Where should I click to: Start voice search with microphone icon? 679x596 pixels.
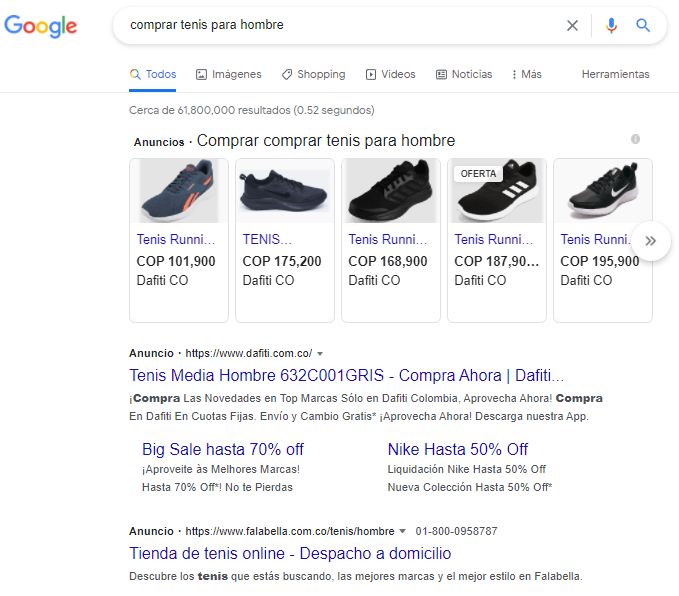click(x=611, y=26)
